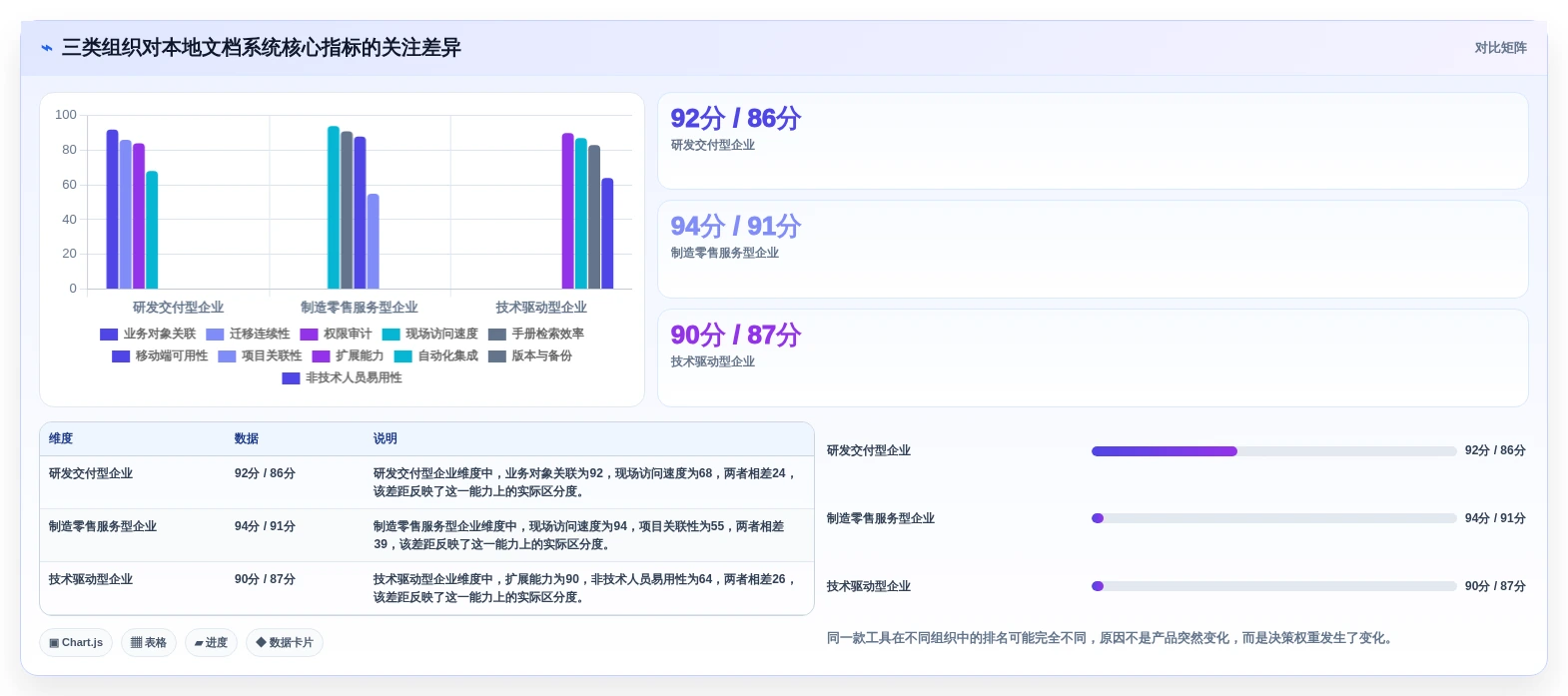Click the grid icon in 表格 chip

[x=136, y=643]
